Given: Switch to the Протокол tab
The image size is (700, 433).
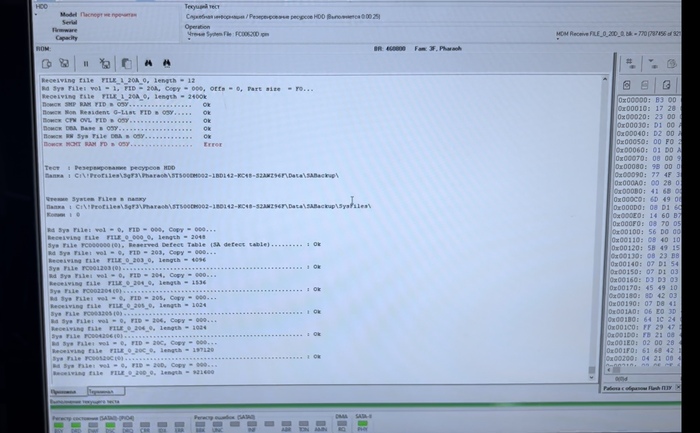Looking at the screenshot, I should [x=64, y=391].
